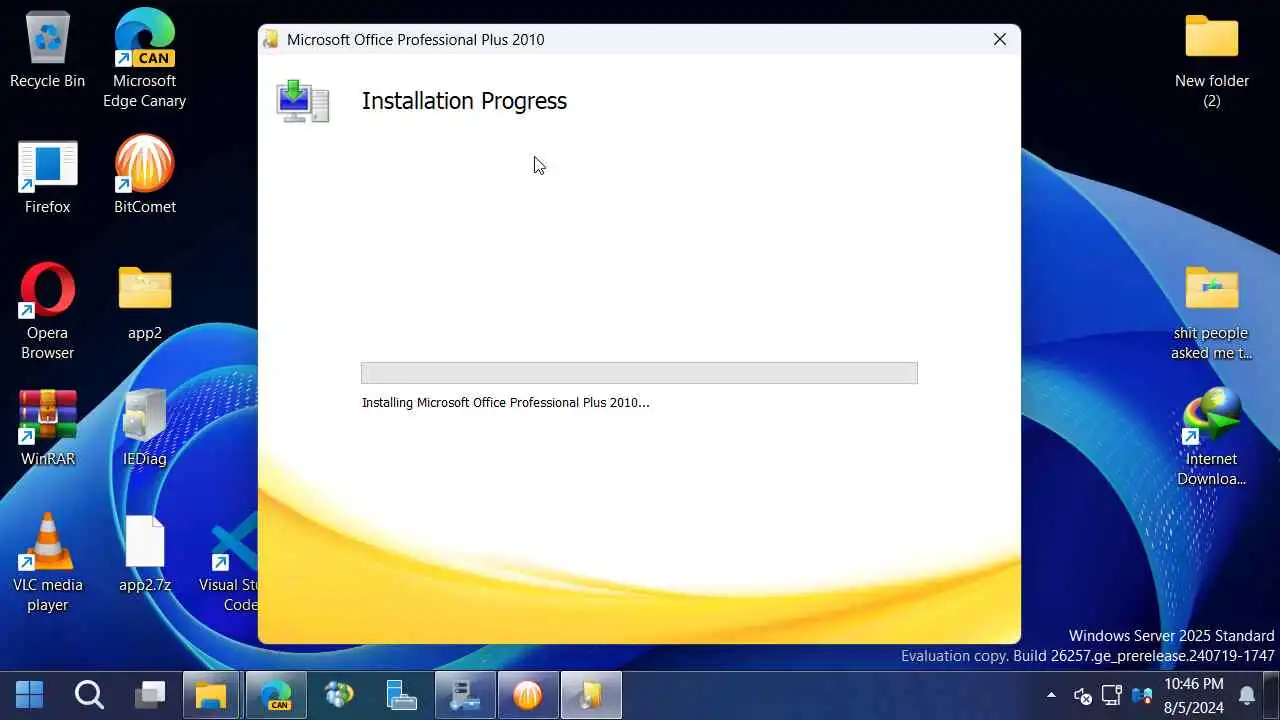Viewport: 1280px width, 720px height.
Task: Switch to Office setup taskbar button
Action: coord(591,694)
